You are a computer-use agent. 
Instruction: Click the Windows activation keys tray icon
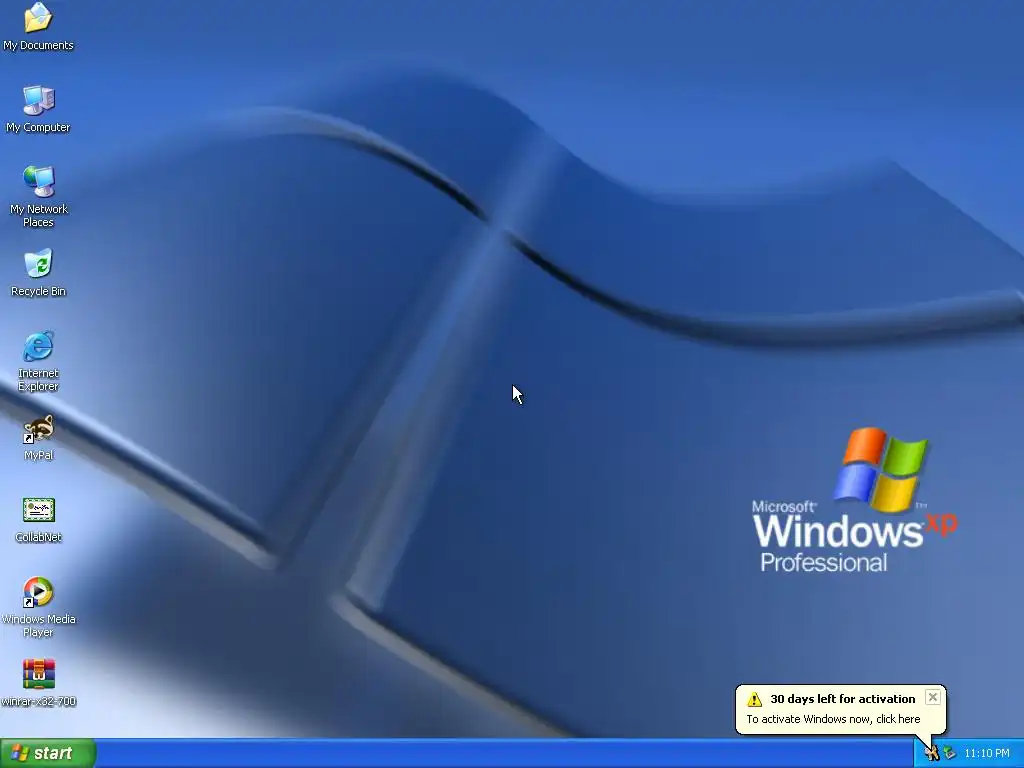click(x=931, y=754)
